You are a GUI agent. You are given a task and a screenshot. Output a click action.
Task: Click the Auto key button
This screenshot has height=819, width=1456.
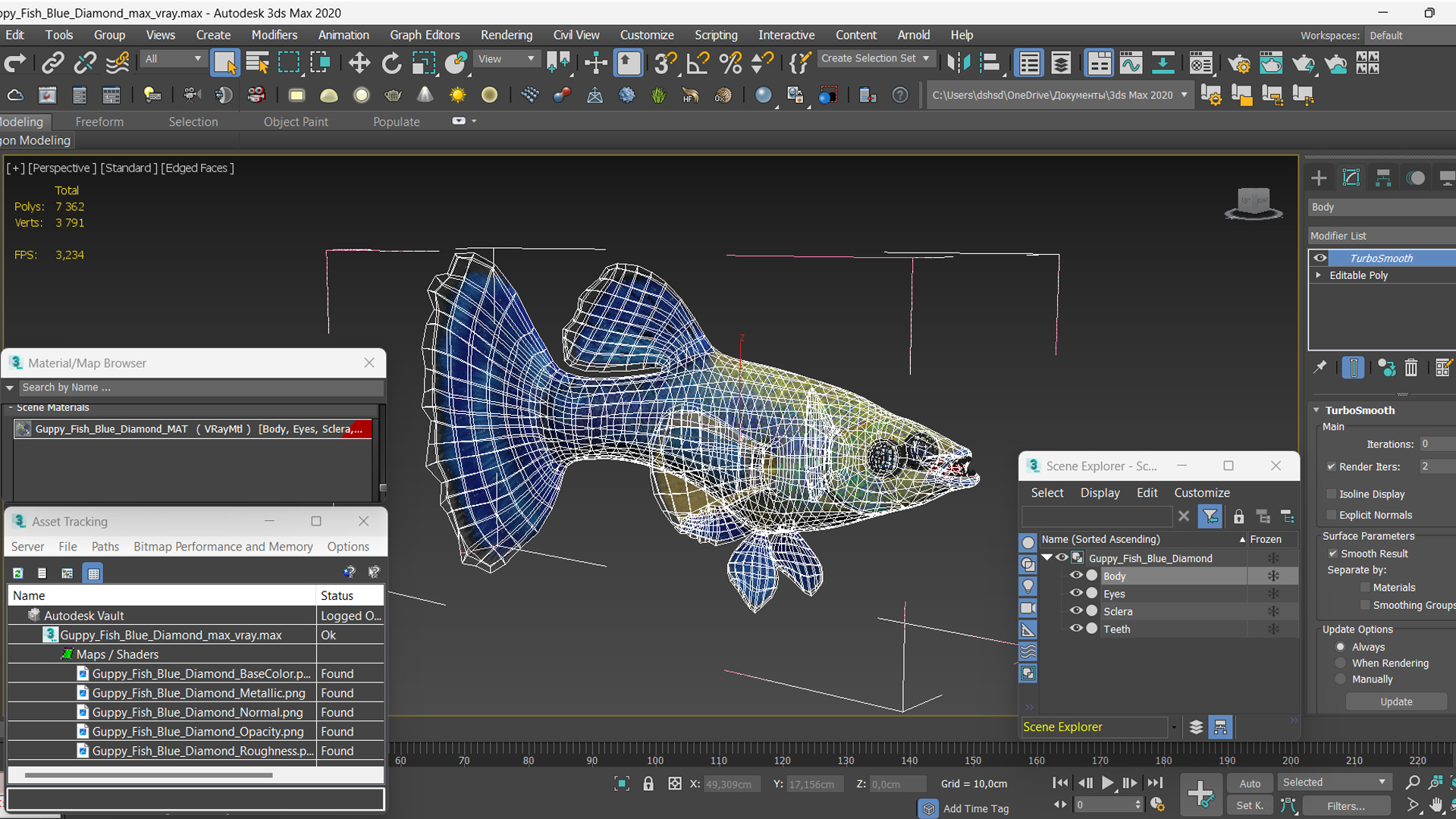1250,783
